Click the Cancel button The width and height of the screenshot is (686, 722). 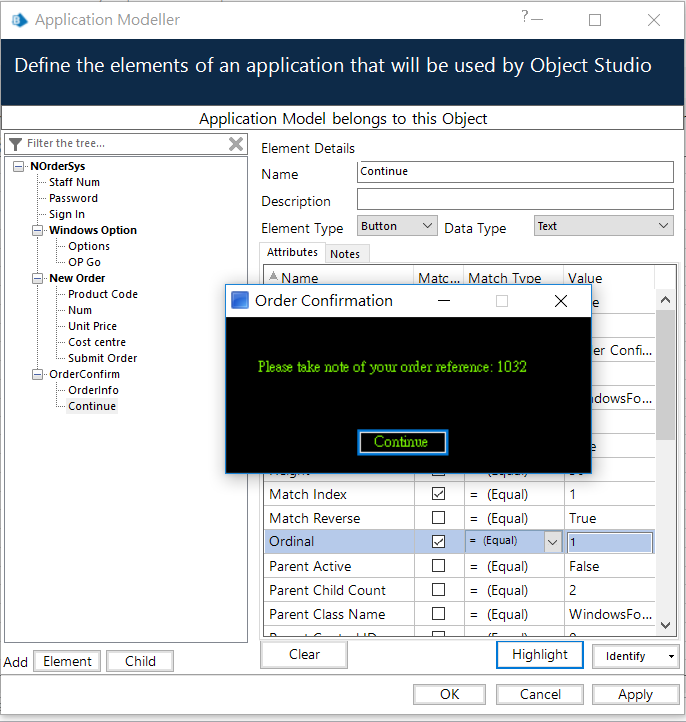(540, 694)
